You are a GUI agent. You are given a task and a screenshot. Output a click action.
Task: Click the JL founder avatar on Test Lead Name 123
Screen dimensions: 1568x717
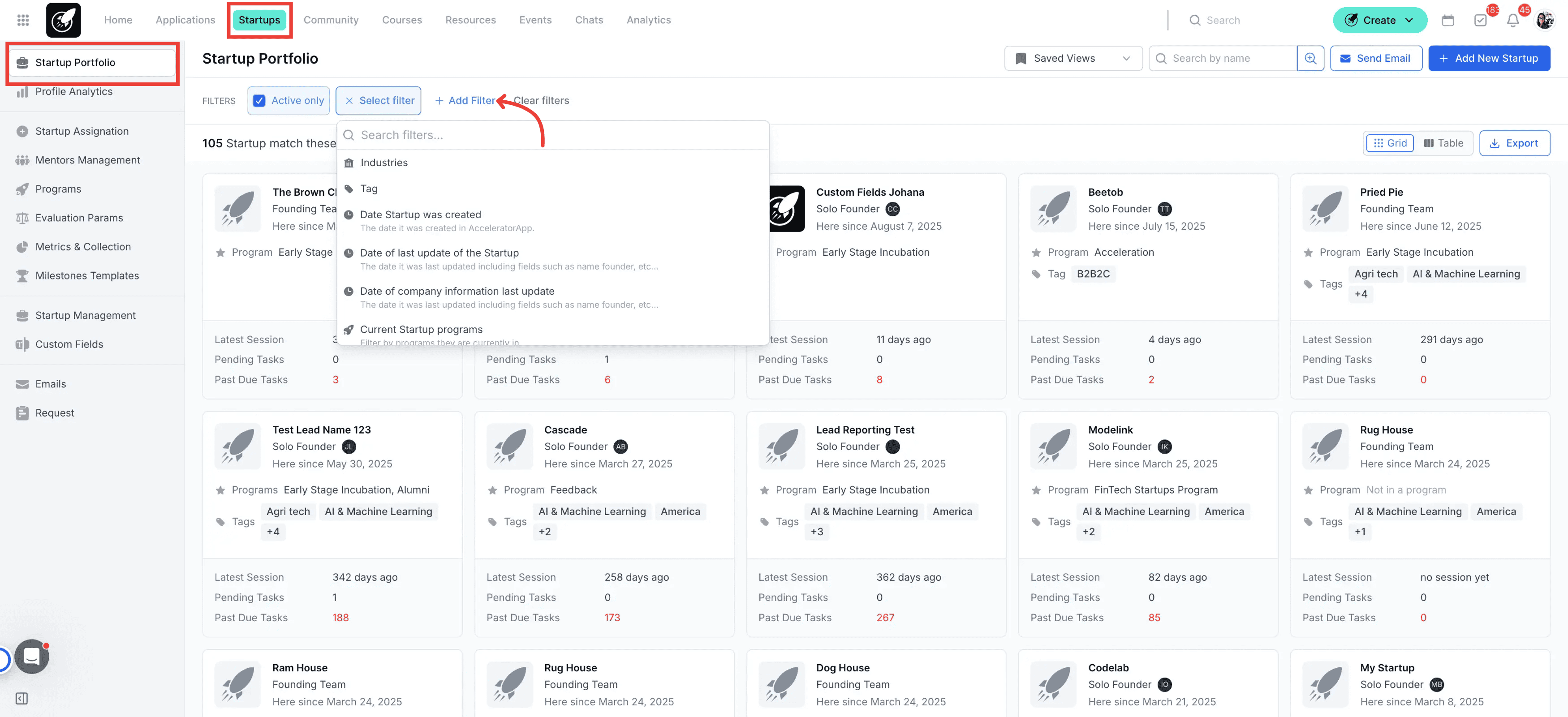tap(349, 446)
